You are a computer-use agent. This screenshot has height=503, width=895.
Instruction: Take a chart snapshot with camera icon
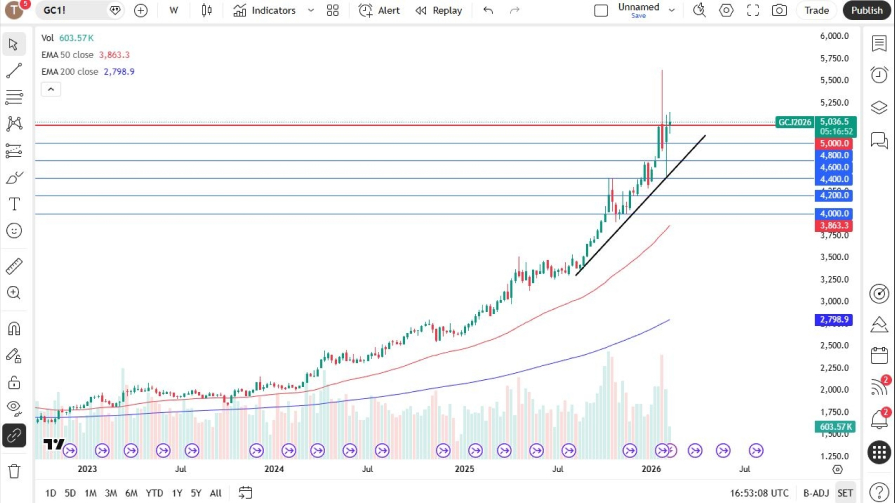(x=779, y=10)
